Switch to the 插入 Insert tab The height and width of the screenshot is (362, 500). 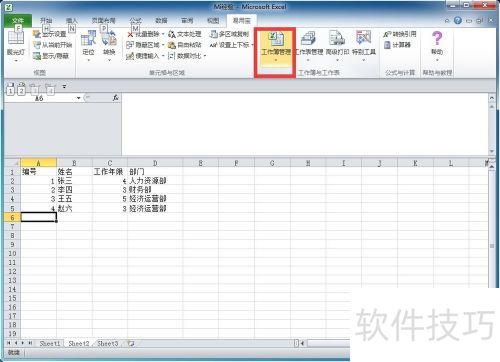point(71,21)
